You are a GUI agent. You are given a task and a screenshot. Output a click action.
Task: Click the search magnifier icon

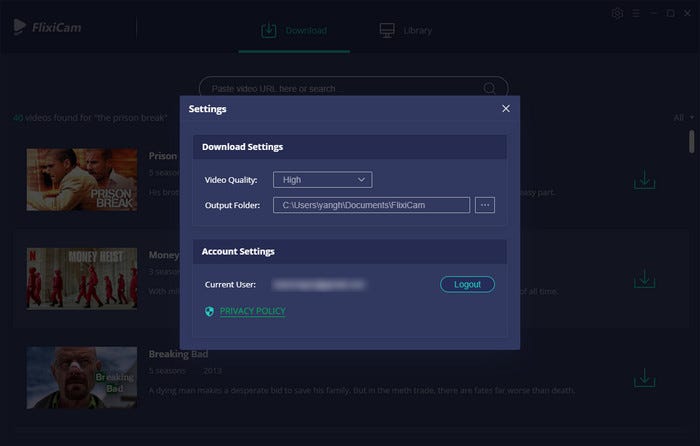point(489,88)
